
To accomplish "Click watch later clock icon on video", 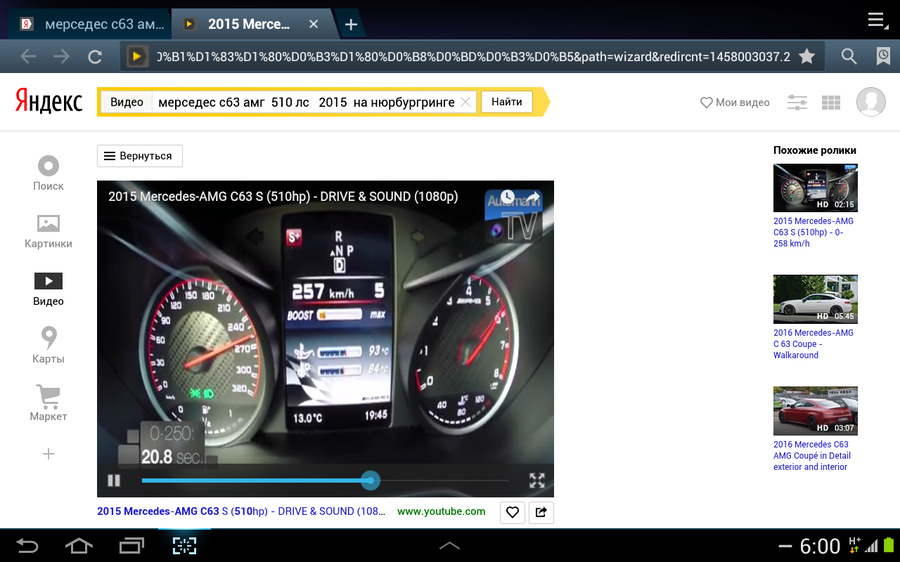I will [507, 197].
